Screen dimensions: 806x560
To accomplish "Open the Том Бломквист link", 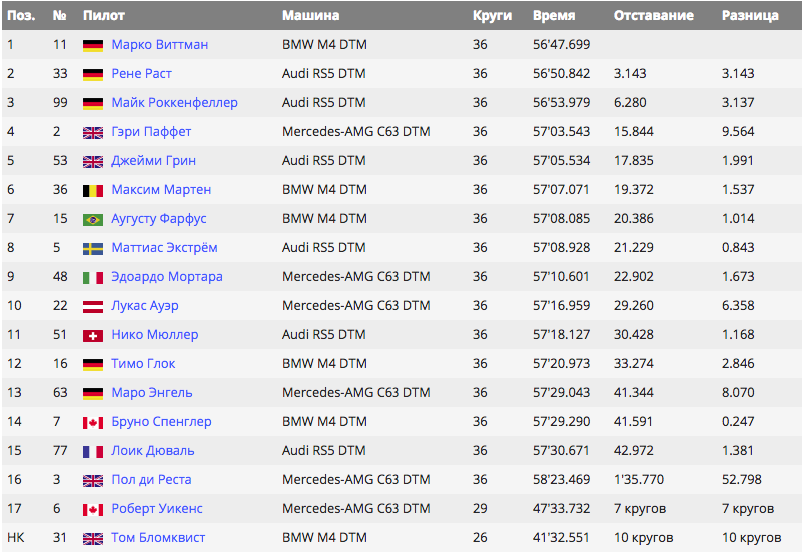I will (158, 538).
